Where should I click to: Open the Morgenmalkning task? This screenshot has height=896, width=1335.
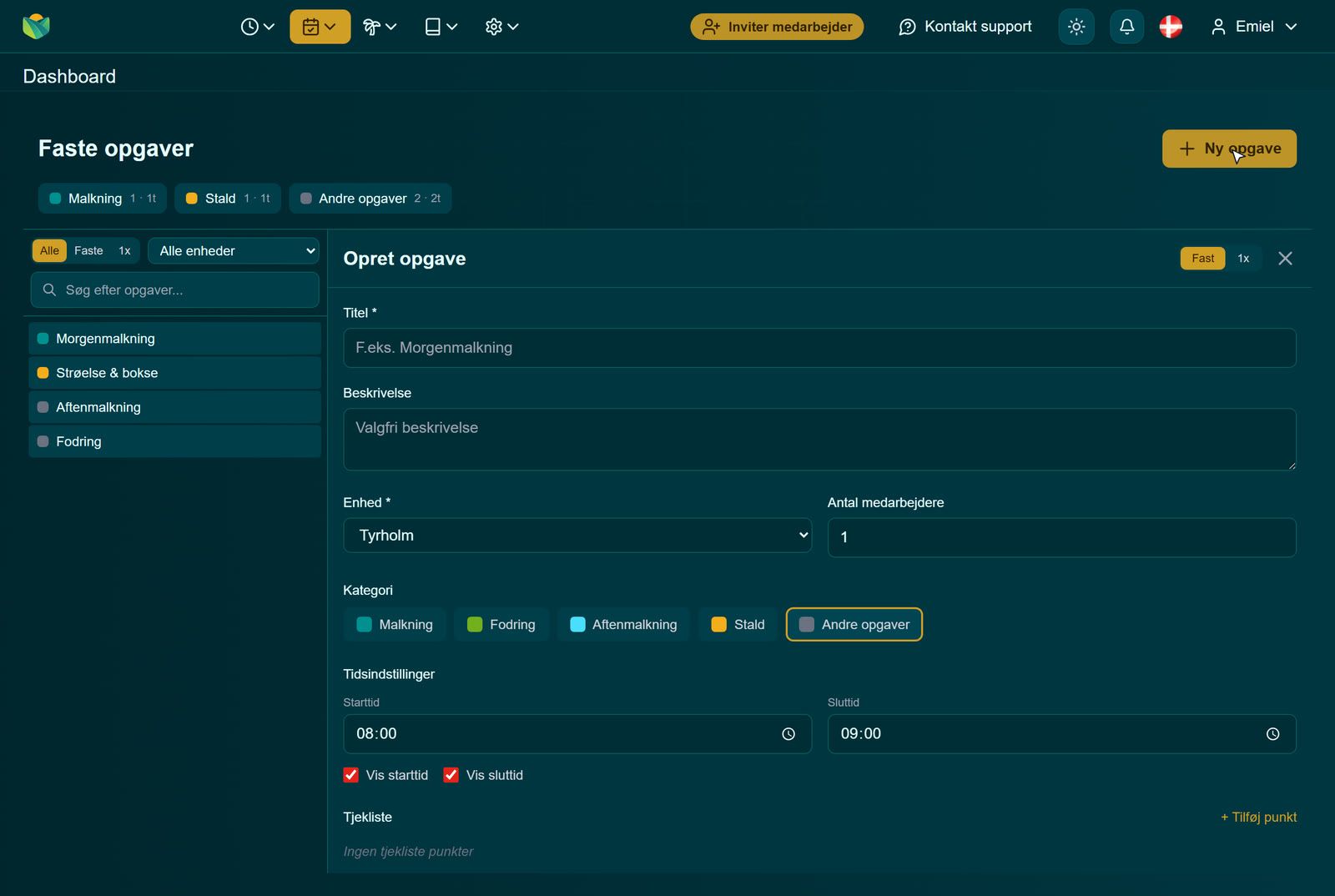coord(175,339)
